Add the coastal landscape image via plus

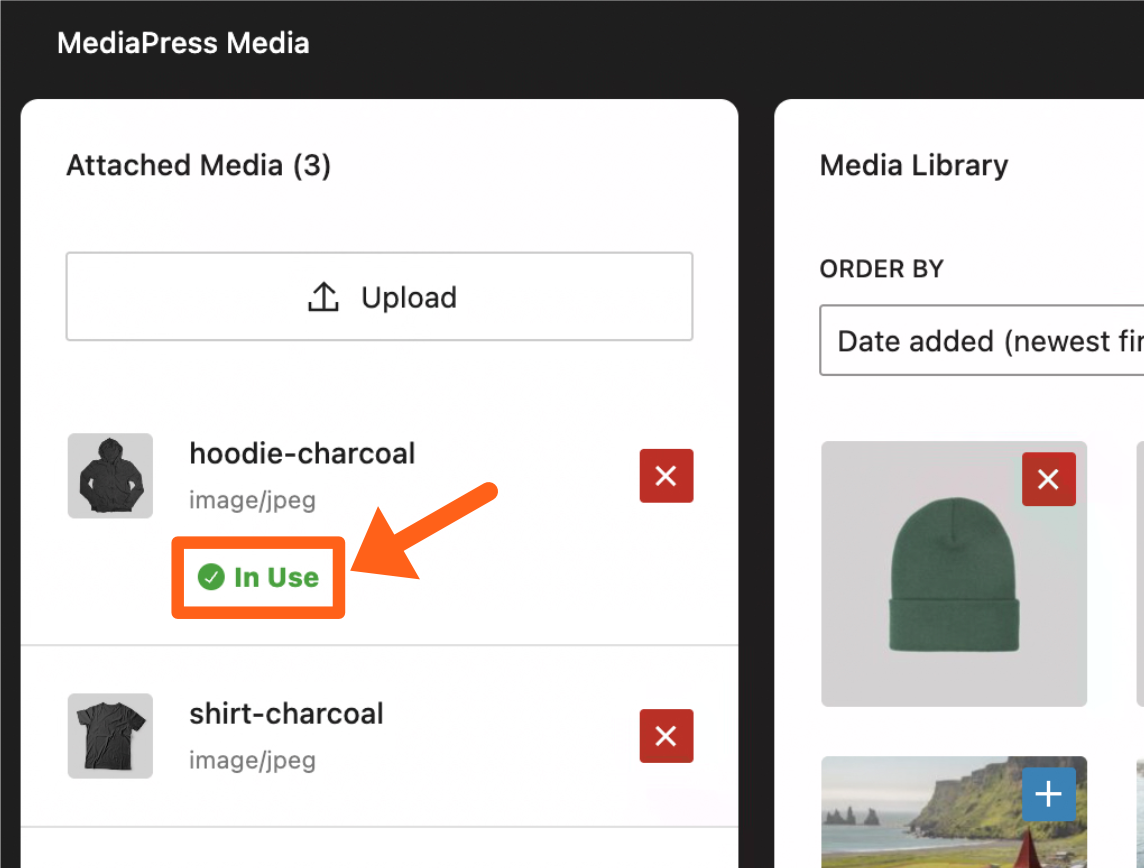1048,795
